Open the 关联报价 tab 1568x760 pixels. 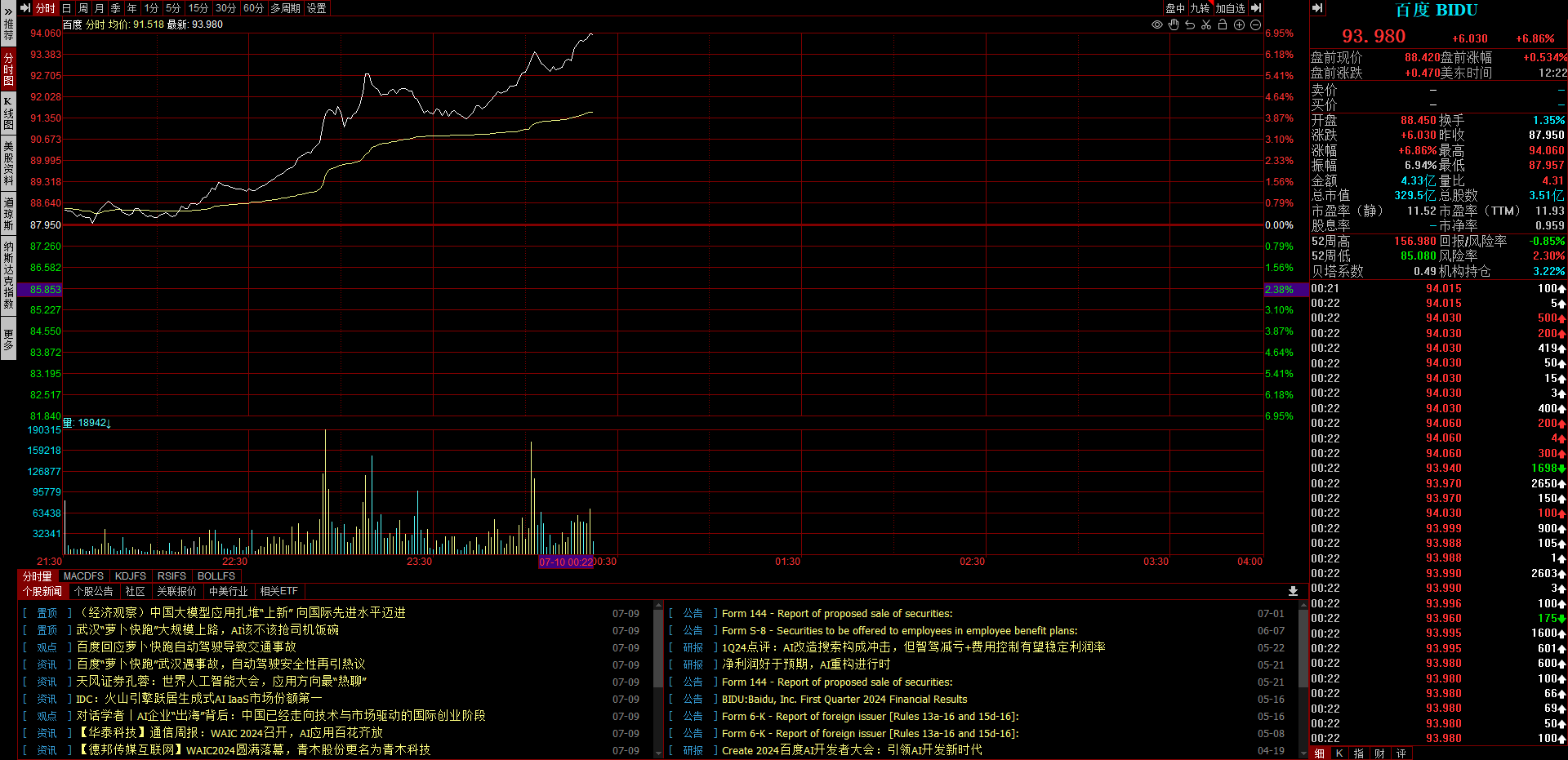click(x=176, y=591)
